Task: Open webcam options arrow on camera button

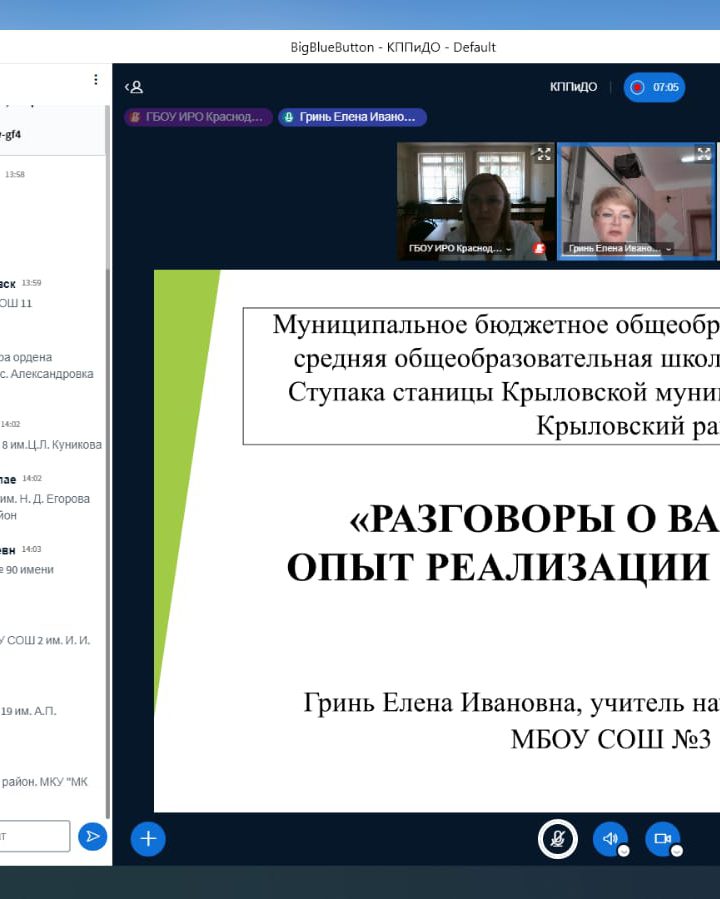Action: click(x=676, y=851)
